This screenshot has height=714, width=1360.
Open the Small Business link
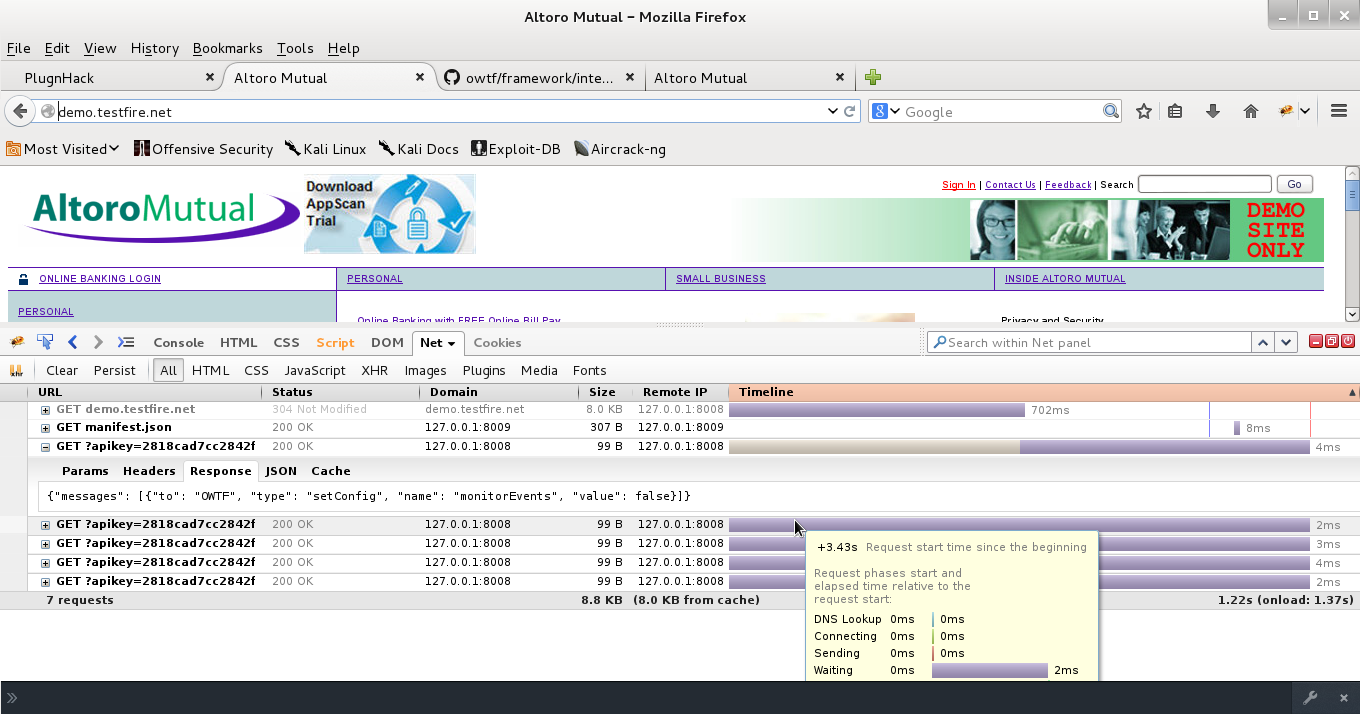click(x=721, y=279)
